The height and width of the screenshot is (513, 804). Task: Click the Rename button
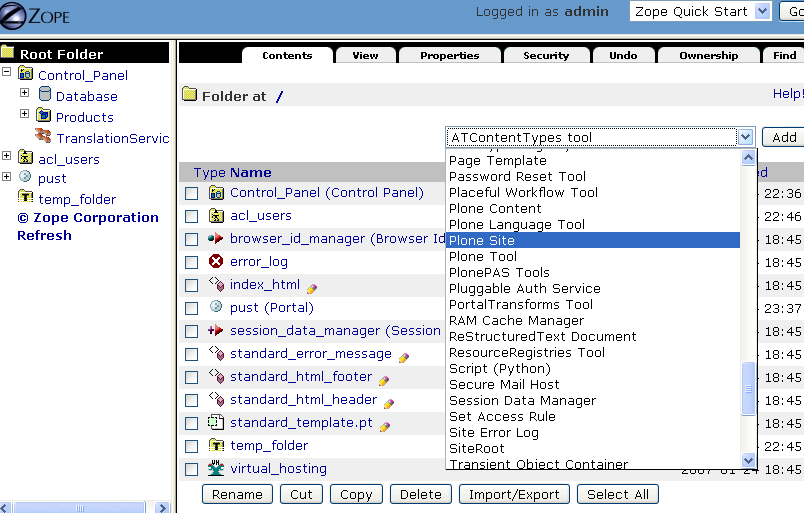(x=237, y=495)
